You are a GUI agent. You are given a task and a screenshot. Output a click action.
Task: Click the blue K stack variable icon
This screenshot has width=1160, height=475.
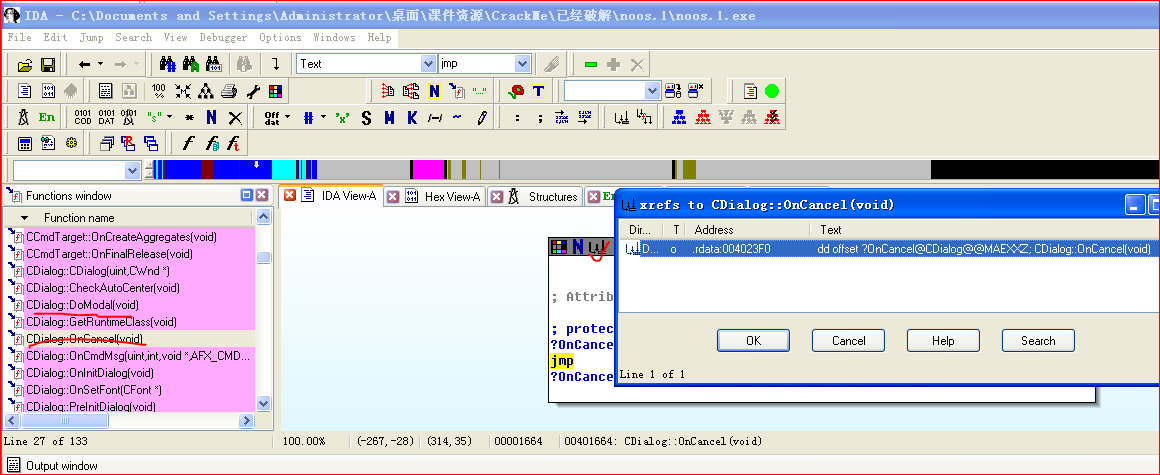tap(411, 117)
